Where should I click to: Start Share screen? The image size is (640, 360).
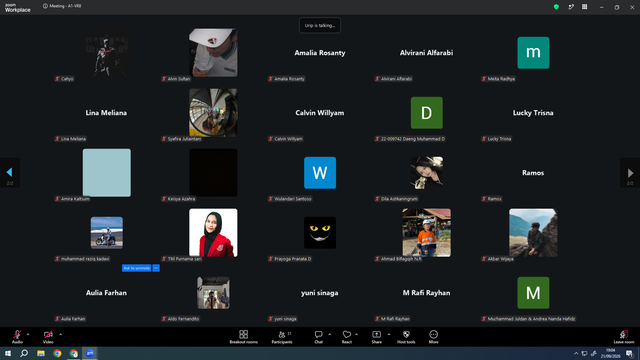(376, 337)
